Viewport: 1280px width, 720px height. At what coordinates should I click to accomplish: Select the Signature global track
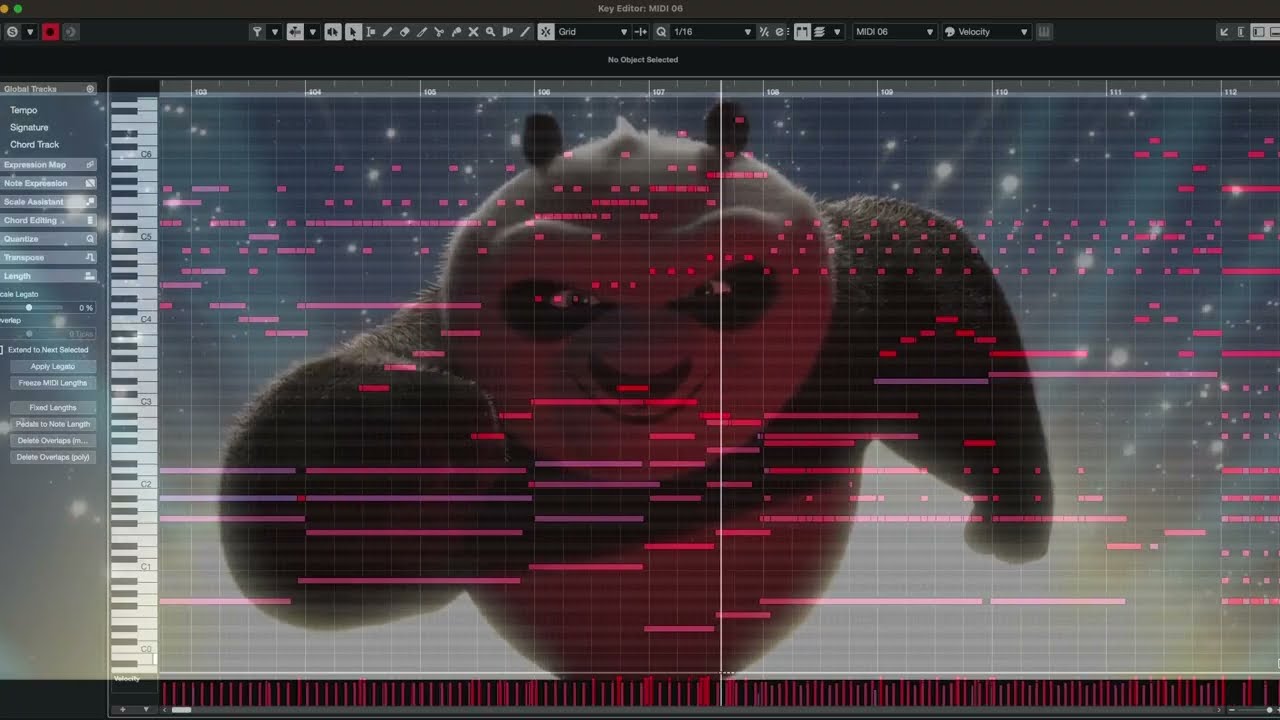(x=29, y=127)
